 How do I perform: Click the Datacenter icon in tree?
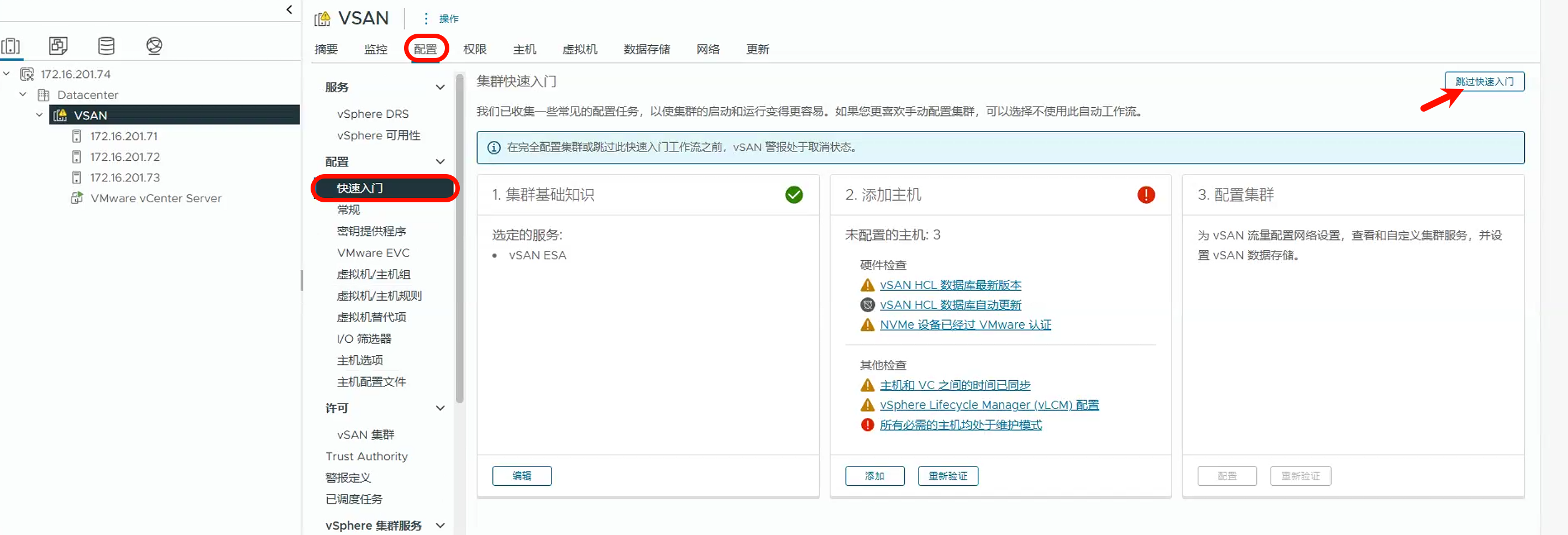44,95
